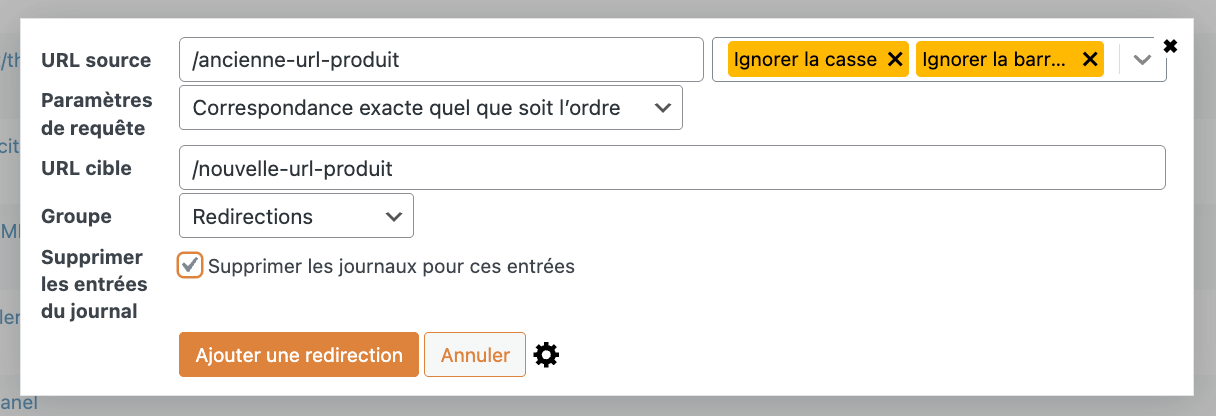
Task: Open the Groupe "Redirections" dropdown
Action: pos(296,216)
